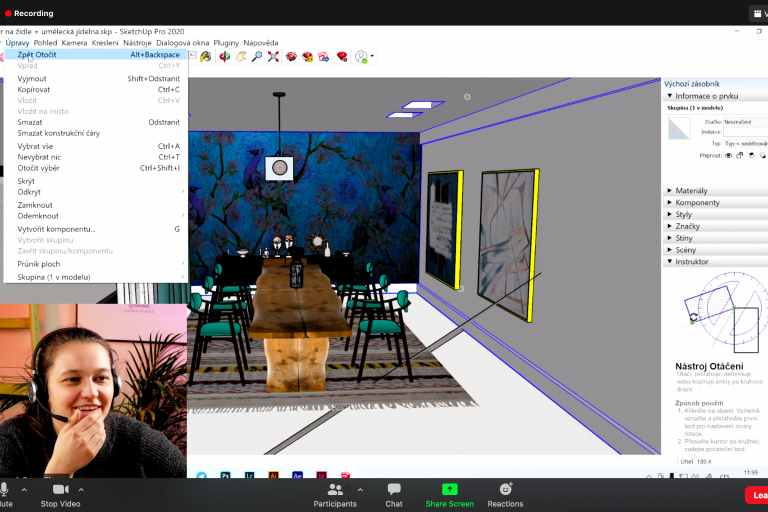768x512 pixels.
Task: Toggle the eye hidden toggle in entity info
Action: (728, 156)
